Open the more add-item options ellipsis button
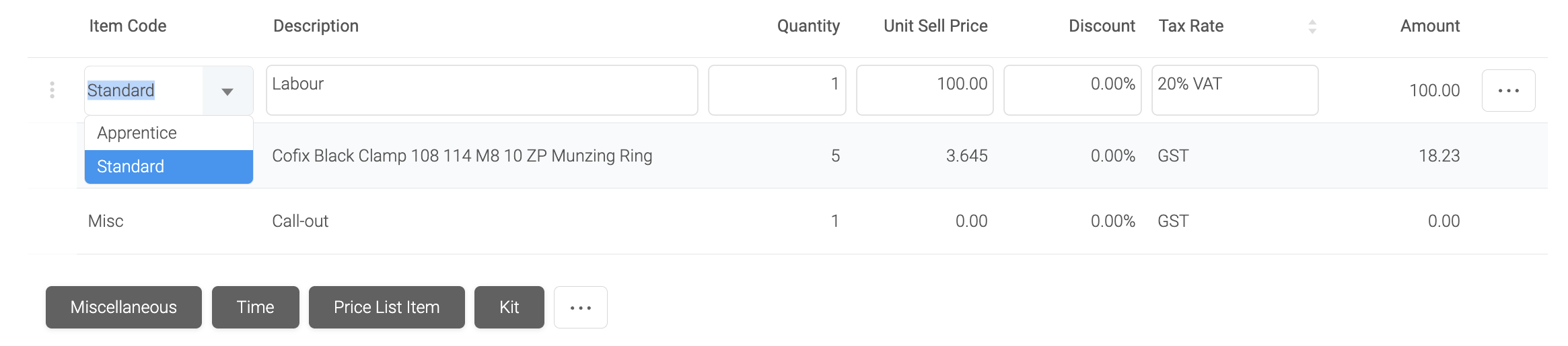 point(580,308)
